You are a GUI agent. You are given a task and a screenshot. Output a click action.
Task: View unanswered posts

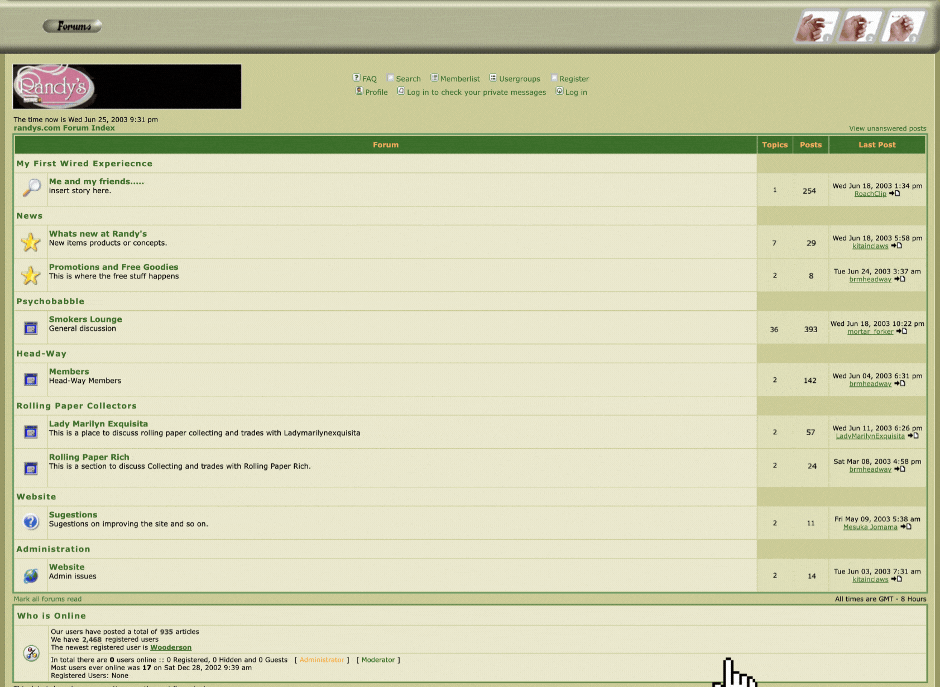pyautogui.click(x=887, y=128)
